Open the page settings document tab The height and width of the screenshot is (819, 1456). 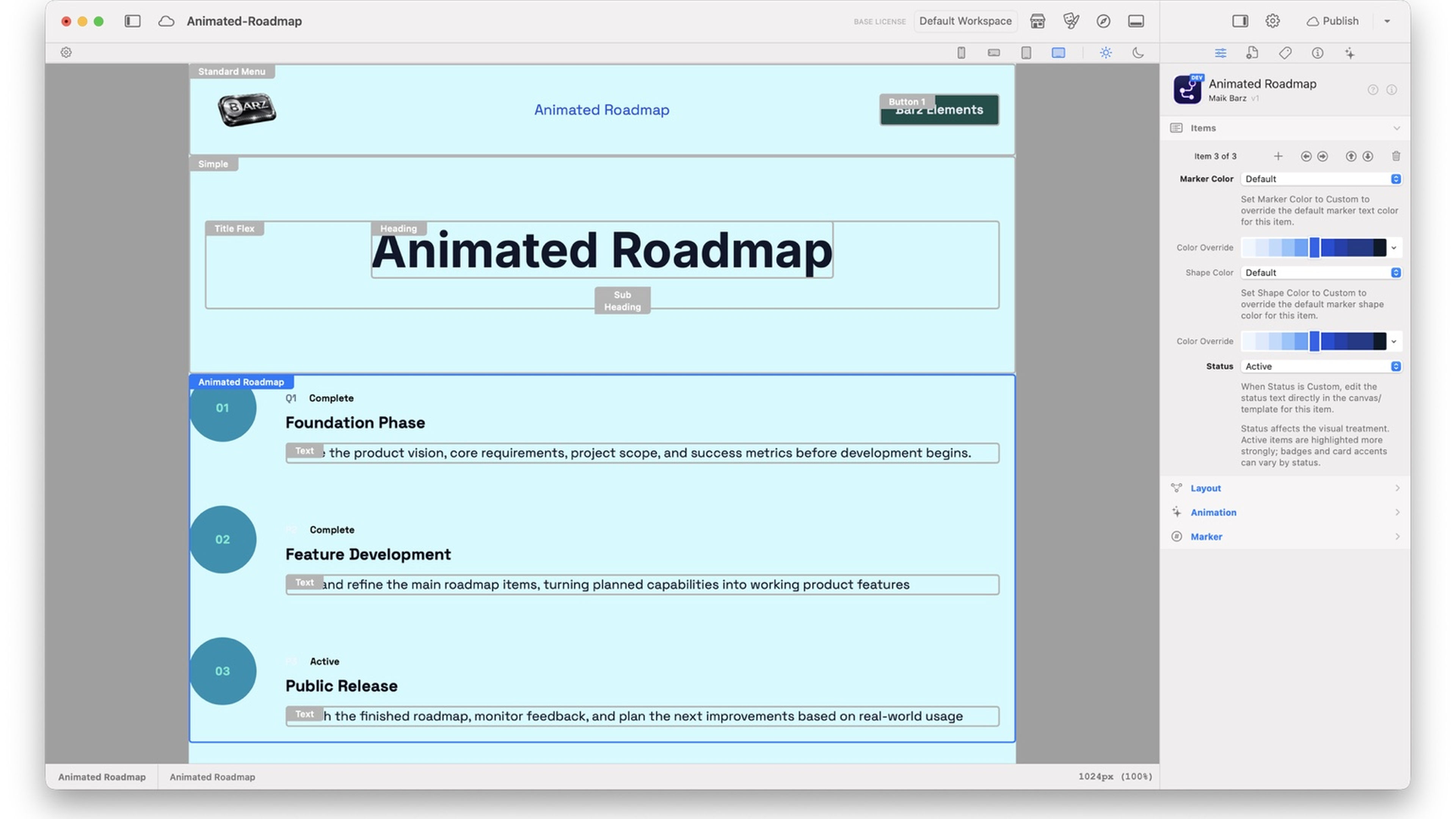[x=1252, y=53]
